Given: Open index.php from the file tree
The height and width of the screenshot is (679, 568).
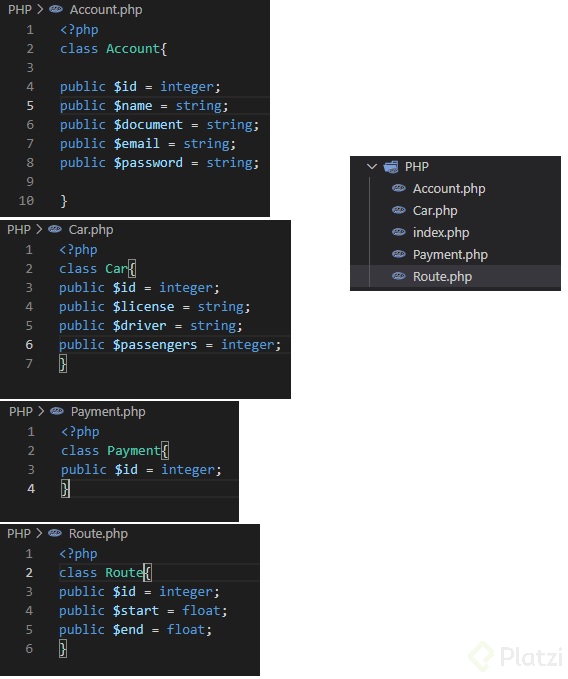Looking at the screenshot, I should 441,233.
